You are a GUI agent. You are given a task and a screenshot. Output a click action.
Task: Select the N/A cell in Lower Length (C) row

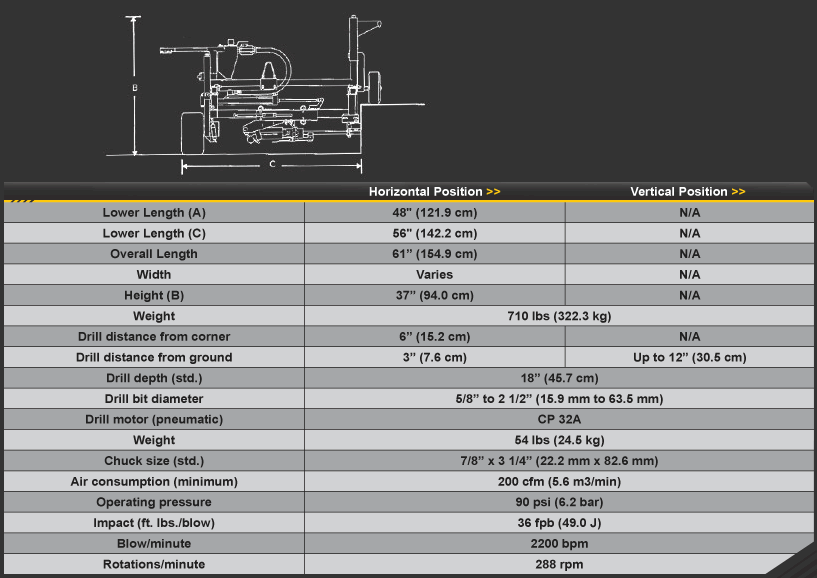pyautogui.click(x=689, y=233)
